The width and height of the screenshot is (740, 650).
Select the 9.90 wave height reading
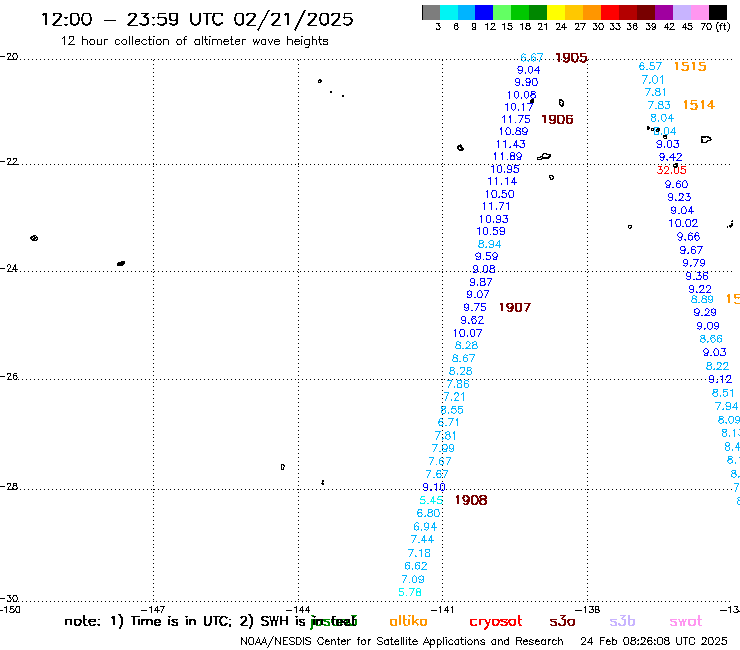point(526,82)
